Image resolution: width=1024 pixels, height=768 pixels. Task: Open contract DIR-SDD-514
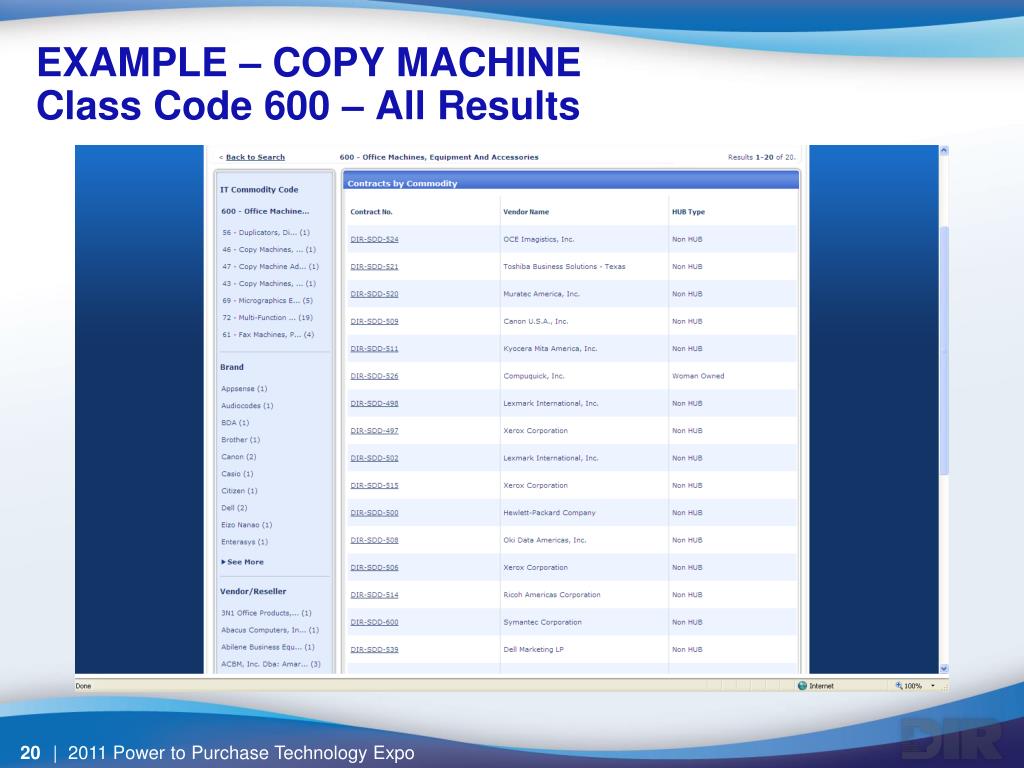(374, 596)
